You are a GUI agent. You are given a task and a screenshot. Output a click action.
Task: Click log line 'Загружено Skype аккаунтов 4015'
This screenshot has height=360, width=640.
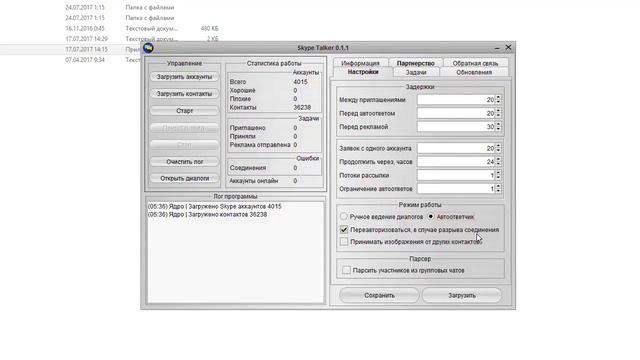pyautogui.click(x=215, y=207)
